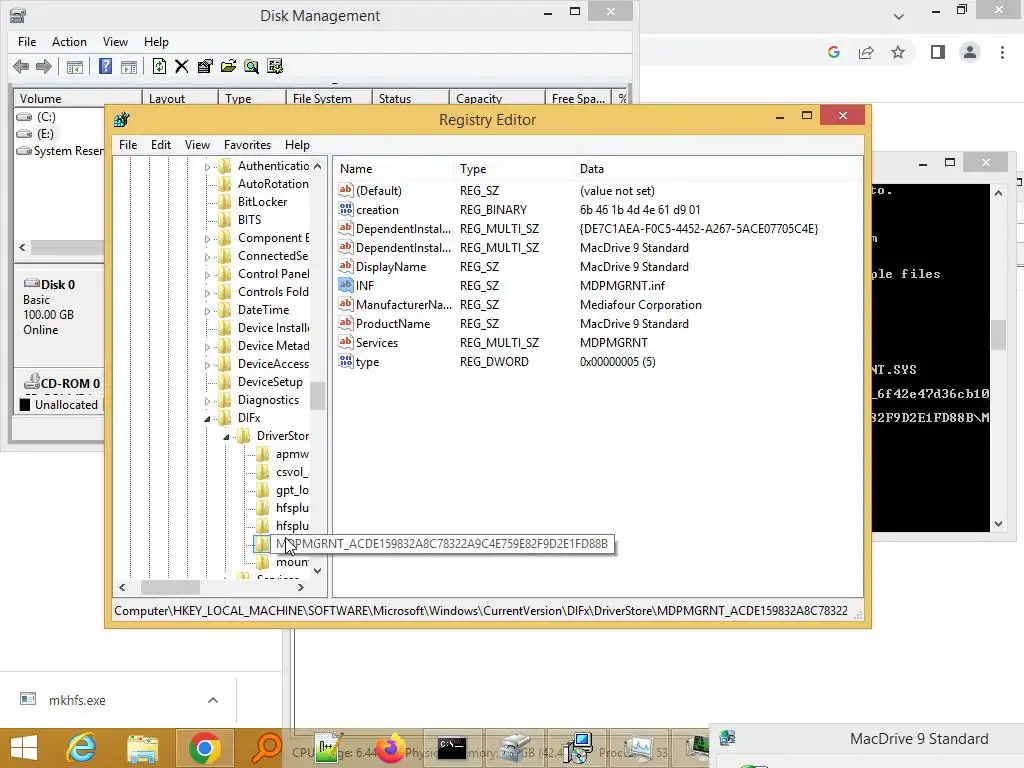Open Chrome profile avatar icon
The height and width of the screenshot is (768, 1024).
click(x=970, y=52)
